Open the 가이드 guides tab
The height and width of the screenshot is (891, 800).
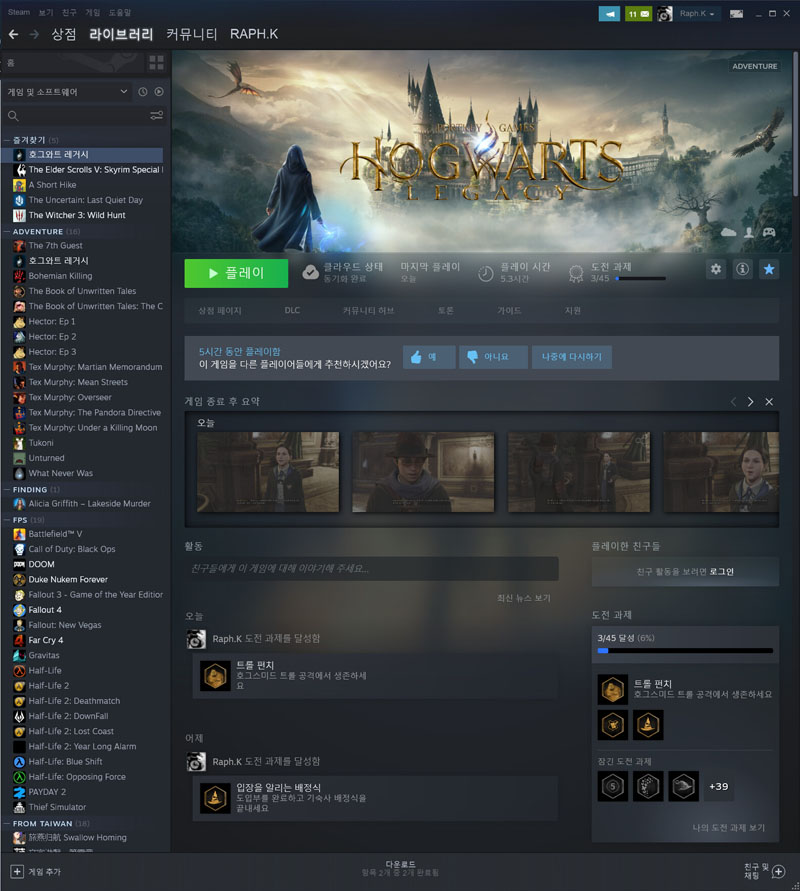tap(509, 310)
